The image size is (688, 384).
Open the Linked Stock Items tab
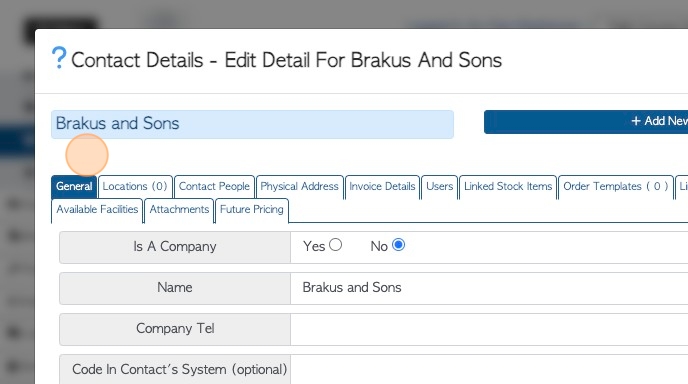[508, 187]
